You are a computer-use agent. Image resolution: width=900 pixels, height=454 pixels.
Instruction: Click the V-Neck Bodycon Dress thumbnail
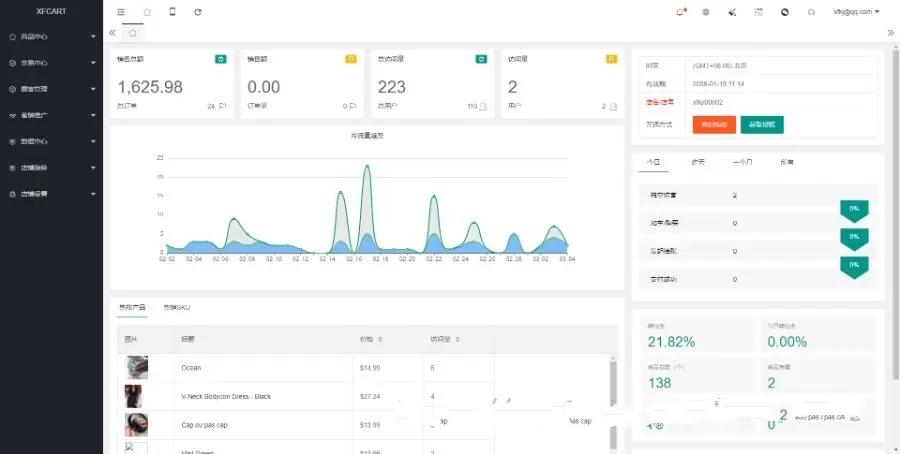(133, 396)
